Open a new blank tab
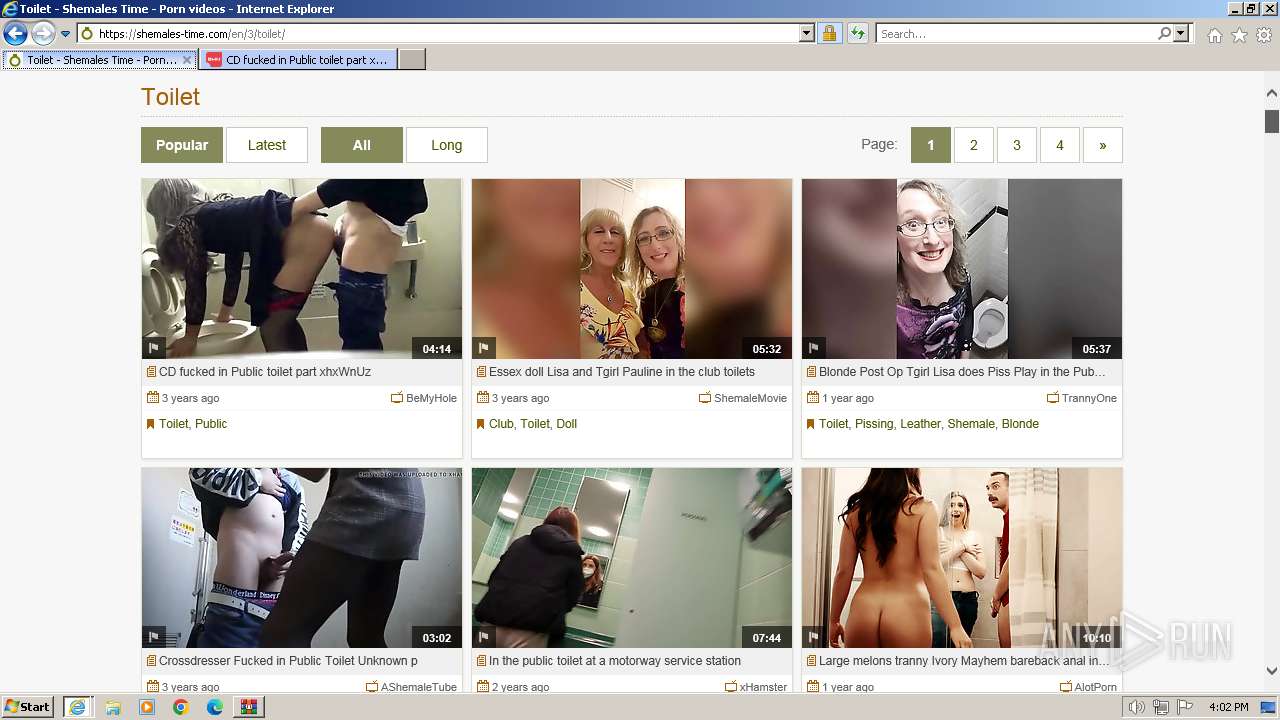1280x720 pixels. point(412,60)
